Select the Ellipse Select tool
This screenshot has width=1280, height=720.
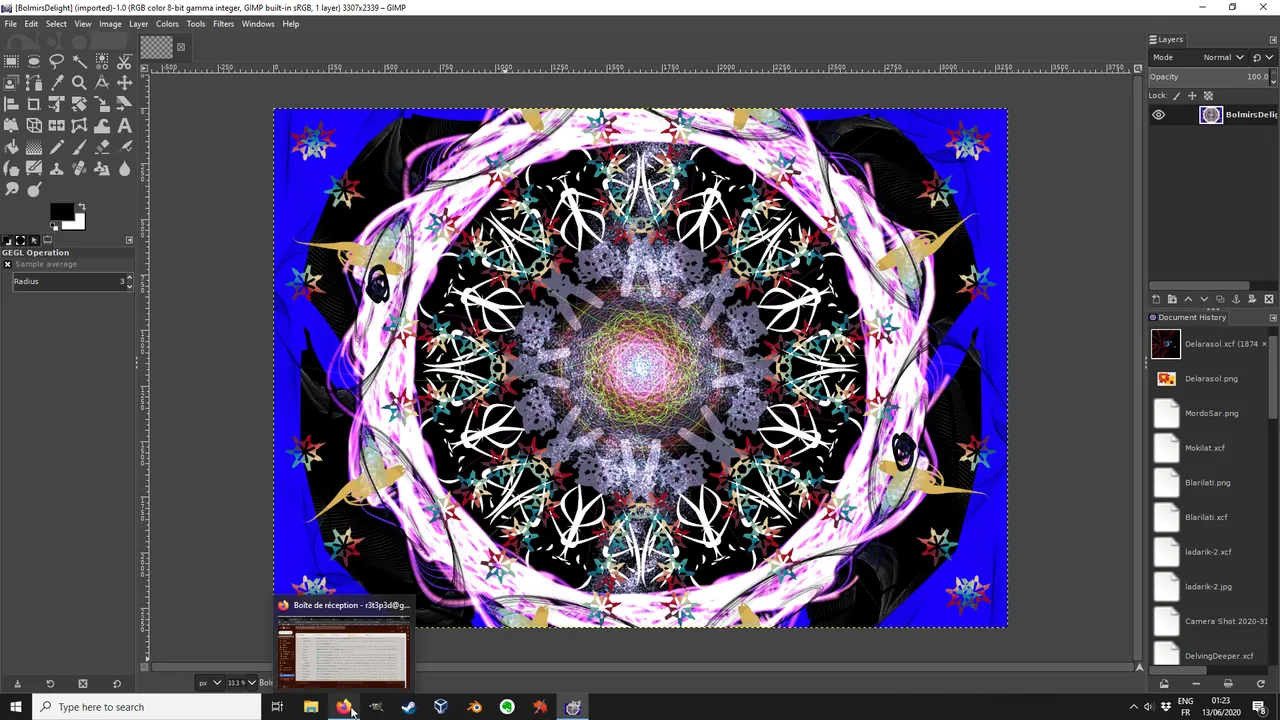pos(34,60)
